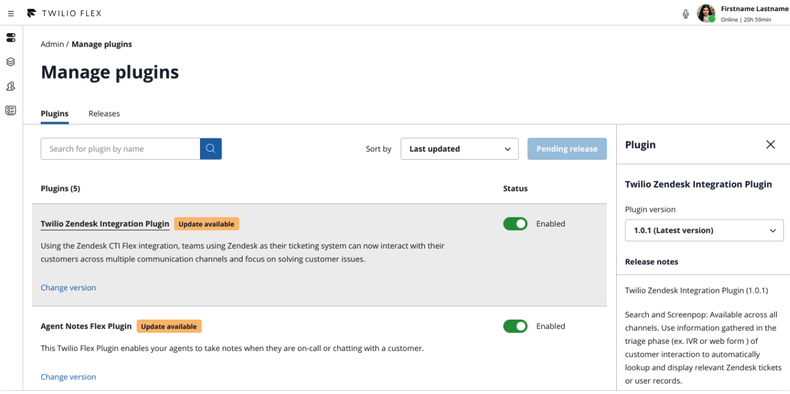Click Update available badge on Zendesk plugin
Viewport: 790px width, 394px height.
pos(207,224)
